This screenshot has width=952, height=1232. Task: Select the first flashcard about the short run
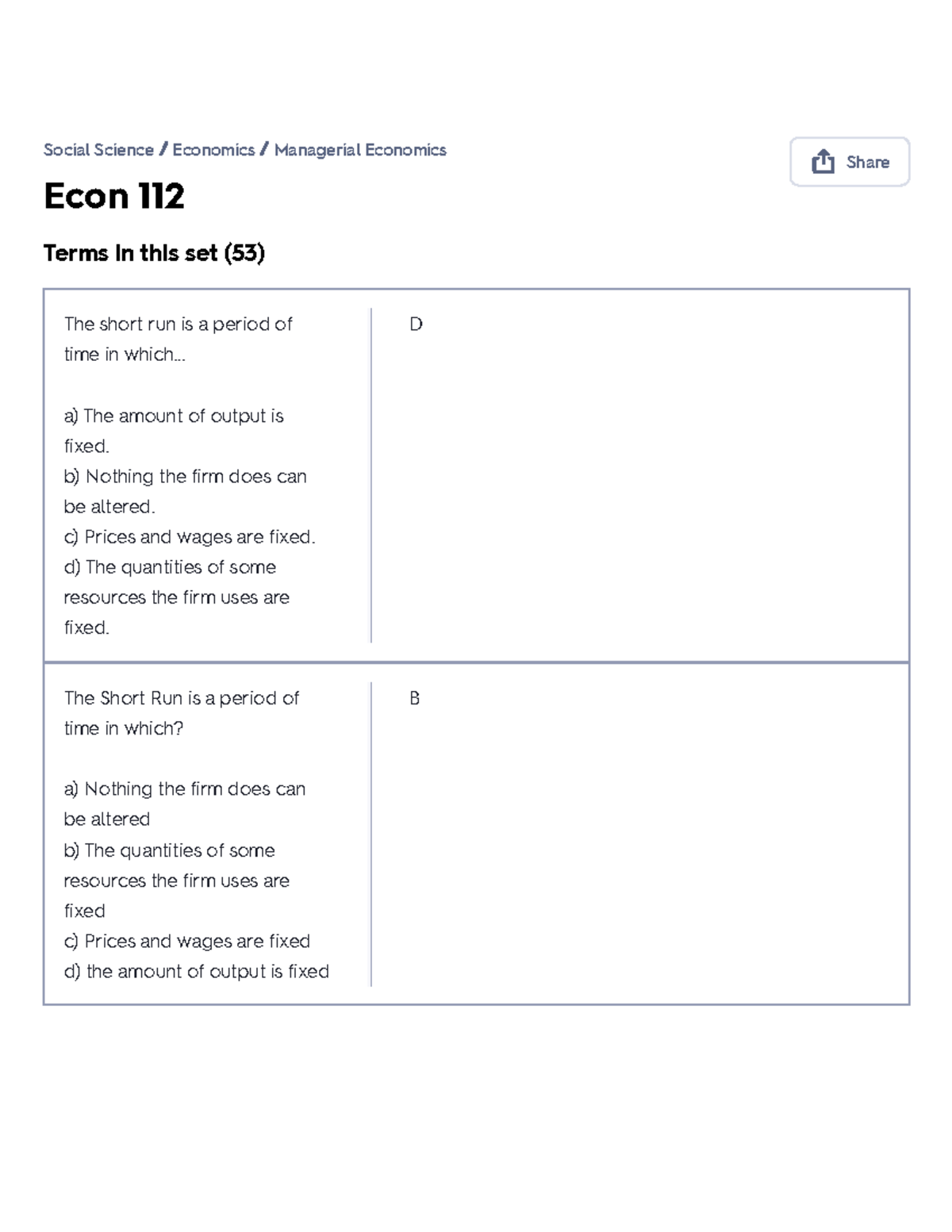point(478,474)
